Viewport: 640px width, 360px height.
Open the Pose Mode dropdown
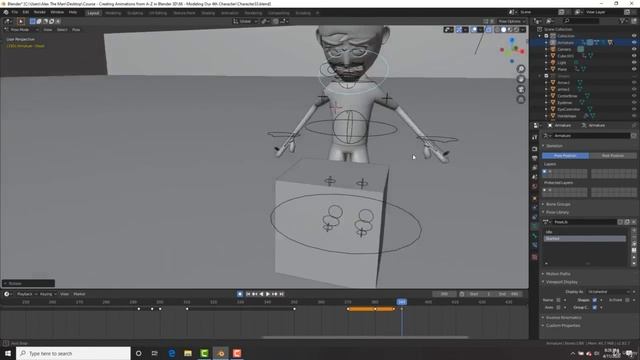click(20, 30)
